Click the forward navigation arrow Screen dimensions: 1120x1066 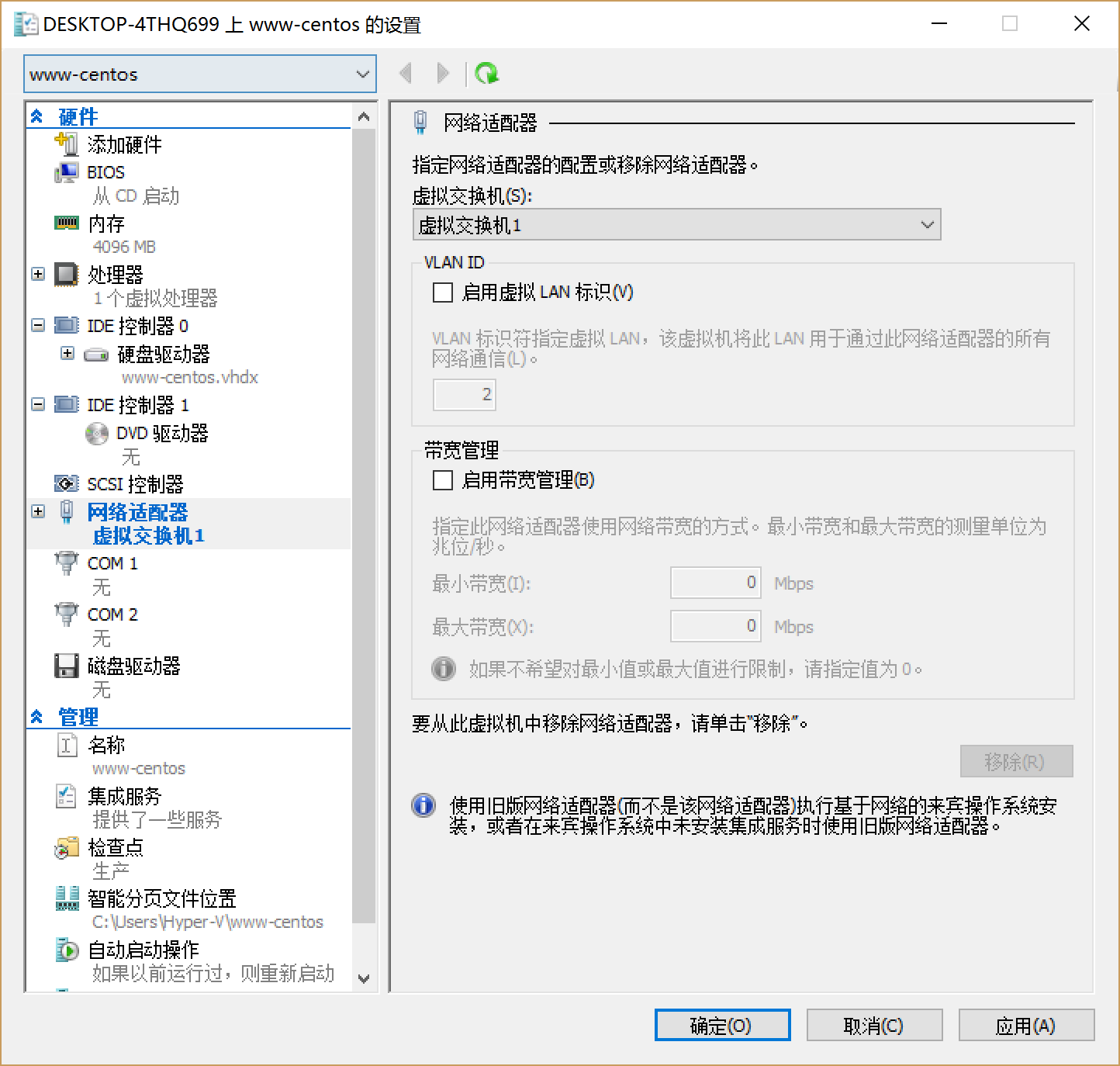coord(443,74)
